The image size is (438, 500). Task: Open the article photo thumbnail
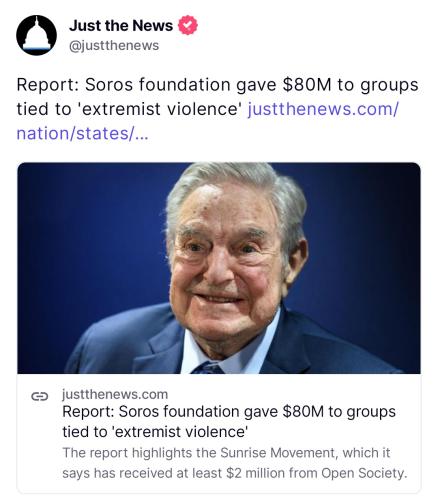219,268
